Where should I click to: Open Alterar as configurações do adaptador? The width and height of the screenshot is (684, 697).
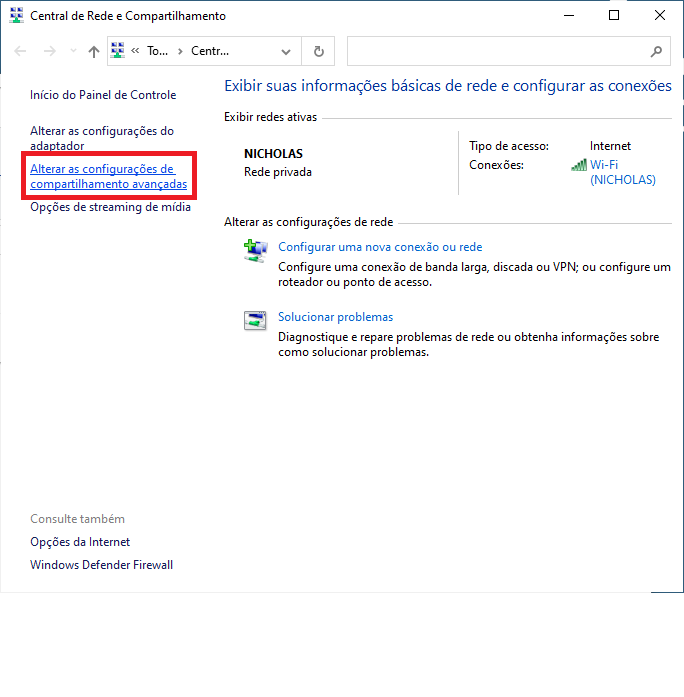tap(102, 138)
